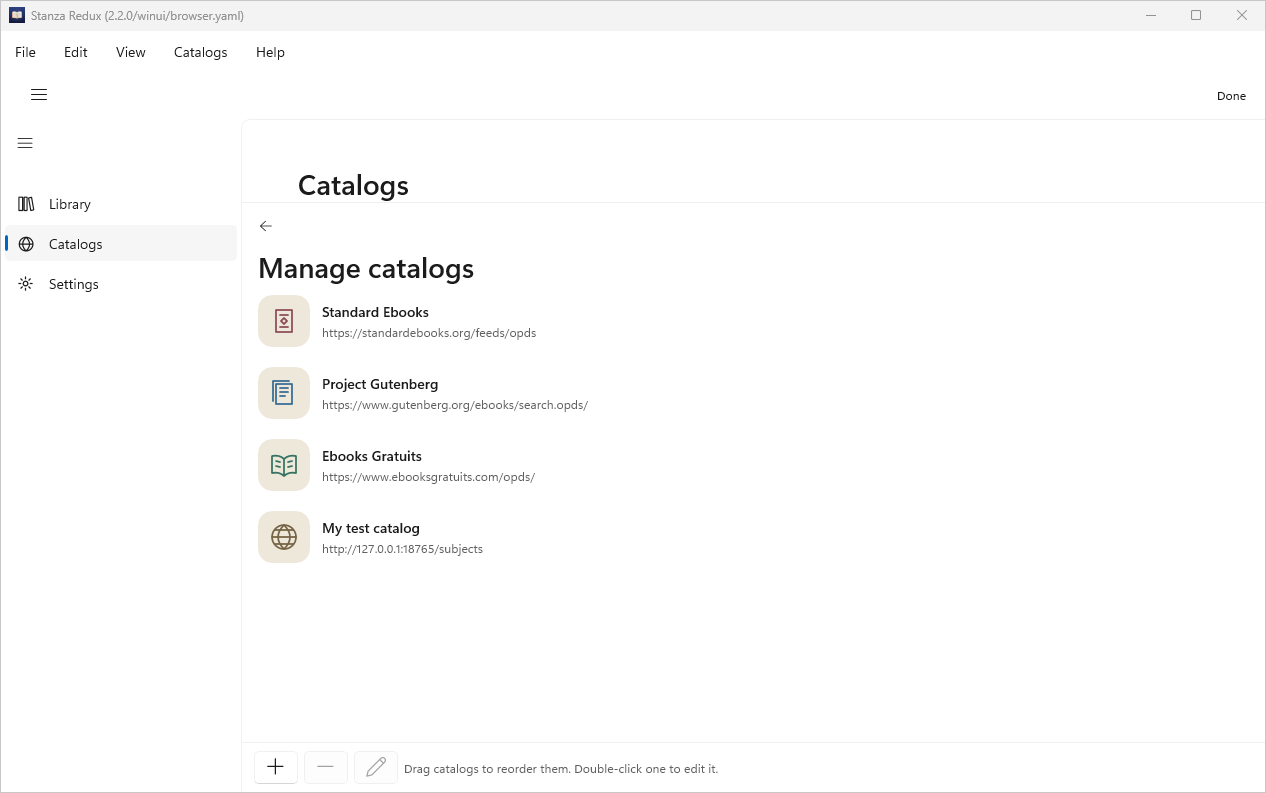Open the Help menu
This screenshot has height=793, width=1266.
(270, 52)
